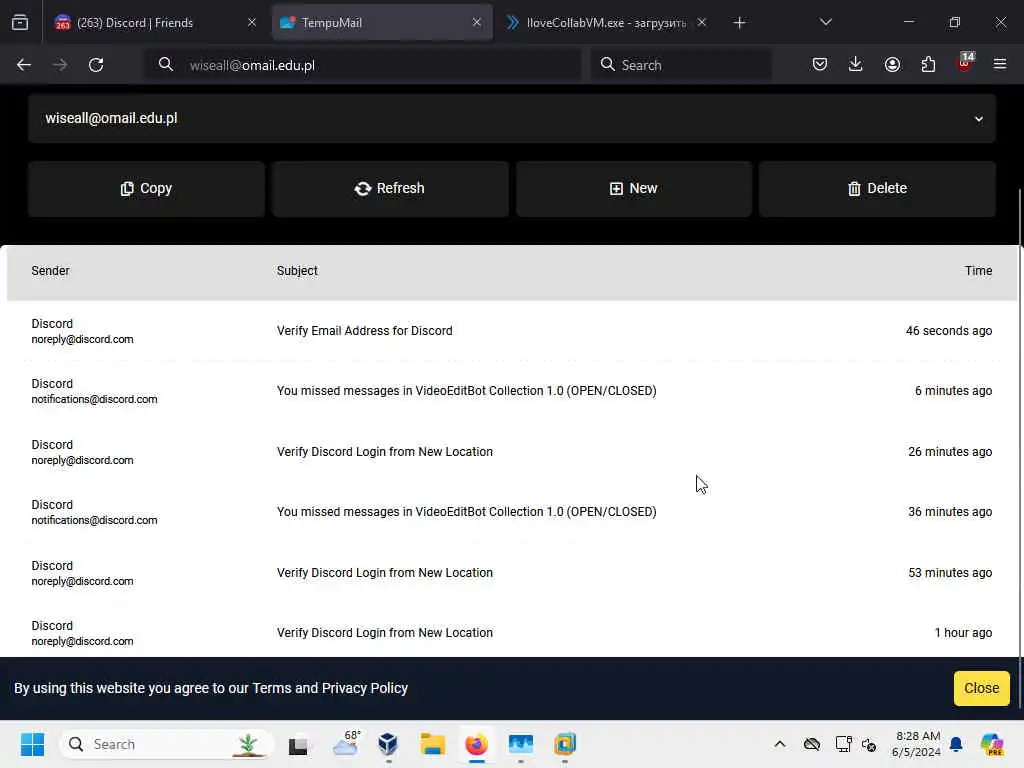
Task: Close the IloveCollabVM.exe tab
Action: click(x=701, y=23)
